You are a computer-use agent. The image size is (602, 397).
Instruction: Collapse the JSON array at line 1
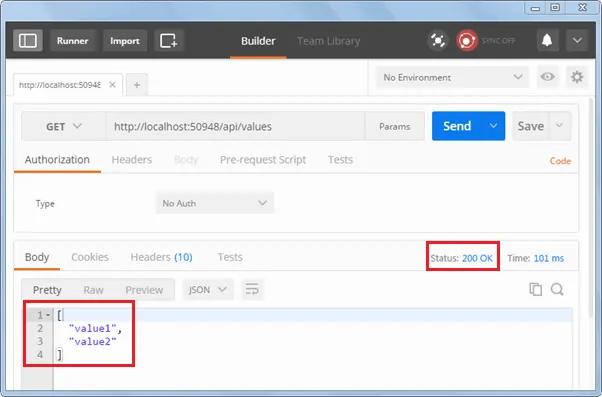(x=48, y=315)
